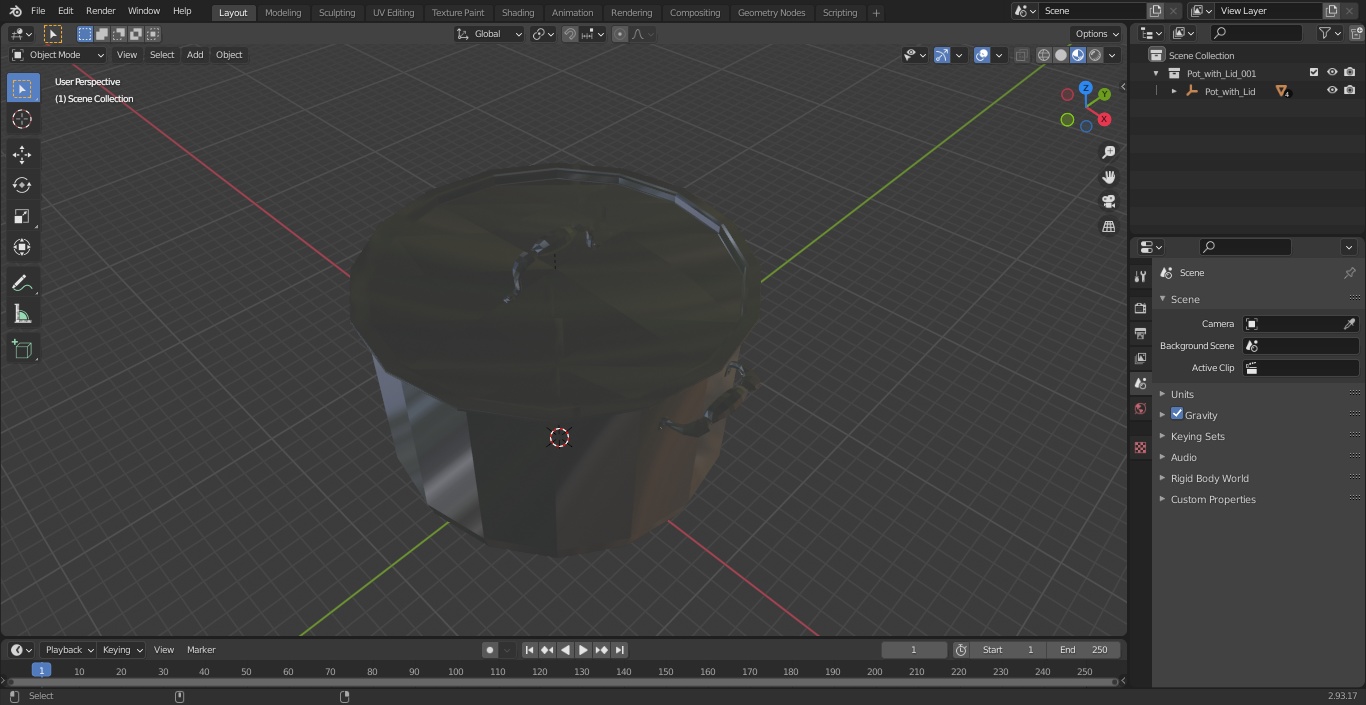Activate the Transform tool
1366x705 pixels.
[22, 247]
